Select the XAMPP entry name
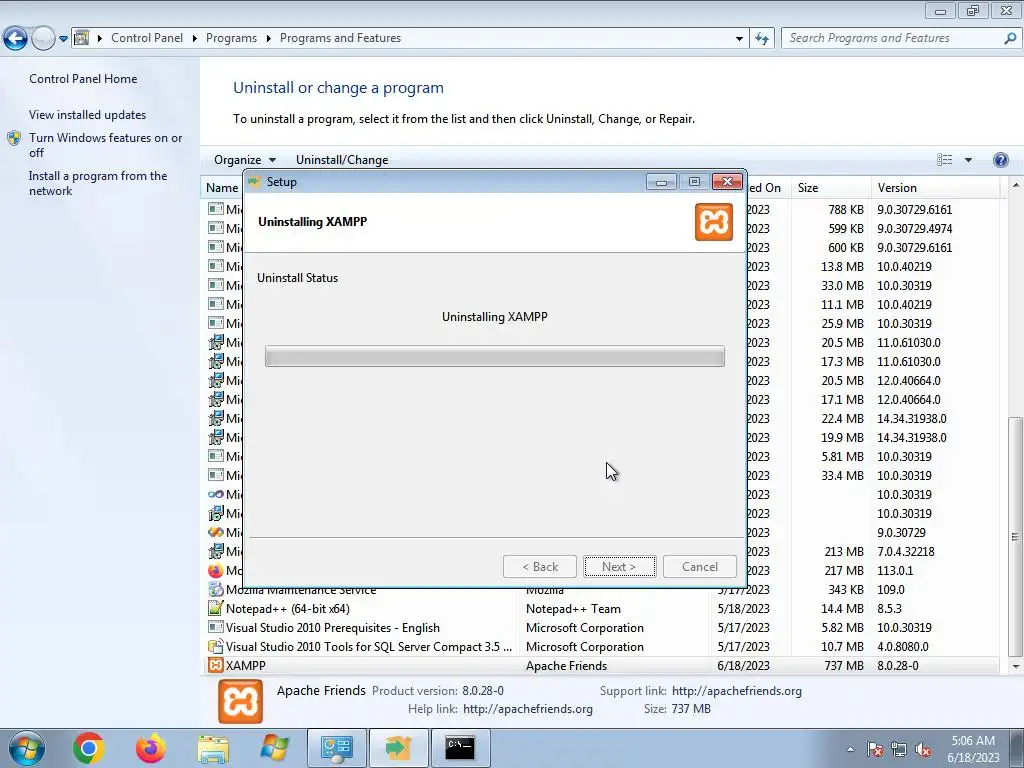Screen dimensions: 1024x768 (246, 665)
